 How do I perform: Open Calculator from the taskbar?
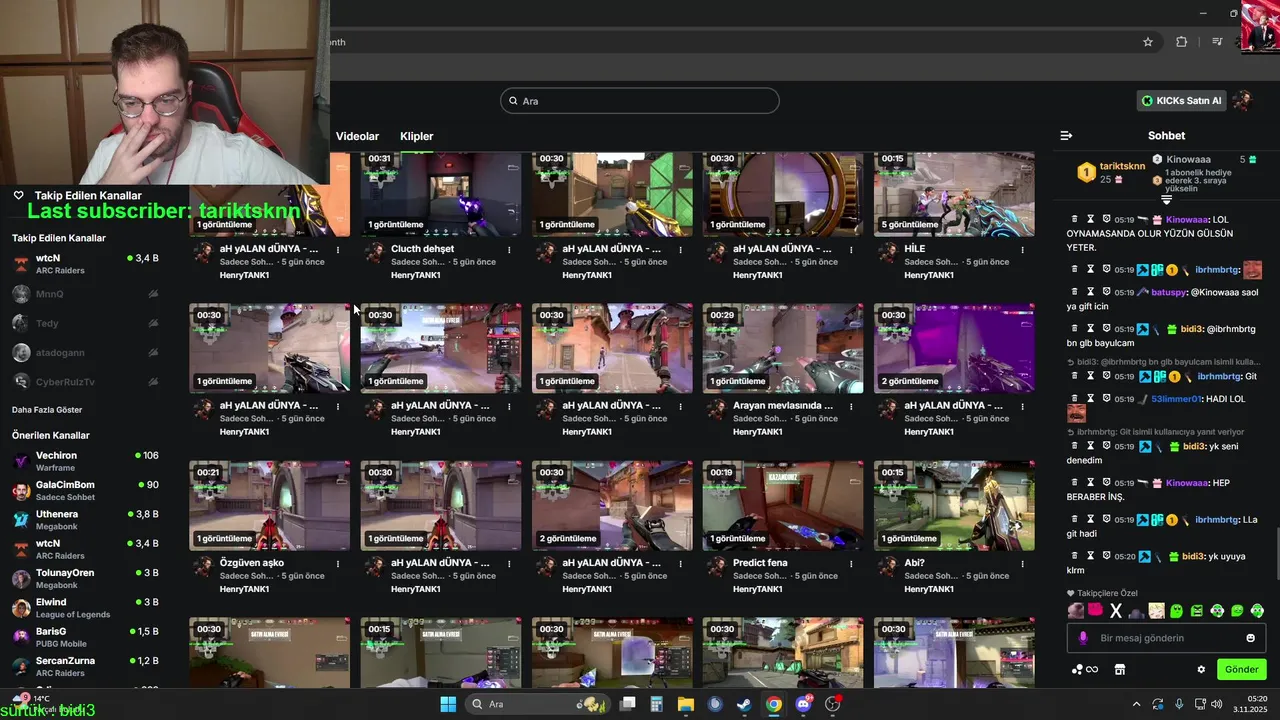click(656, 704)
